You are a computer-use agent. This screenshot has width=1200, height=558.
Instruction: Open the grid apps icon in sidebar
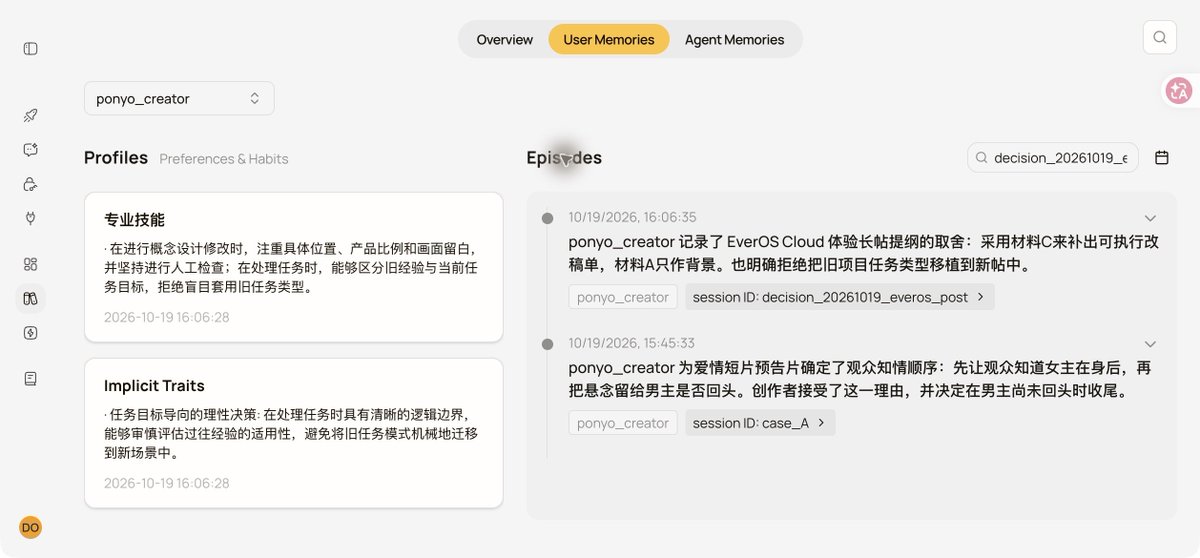(31, 264)
